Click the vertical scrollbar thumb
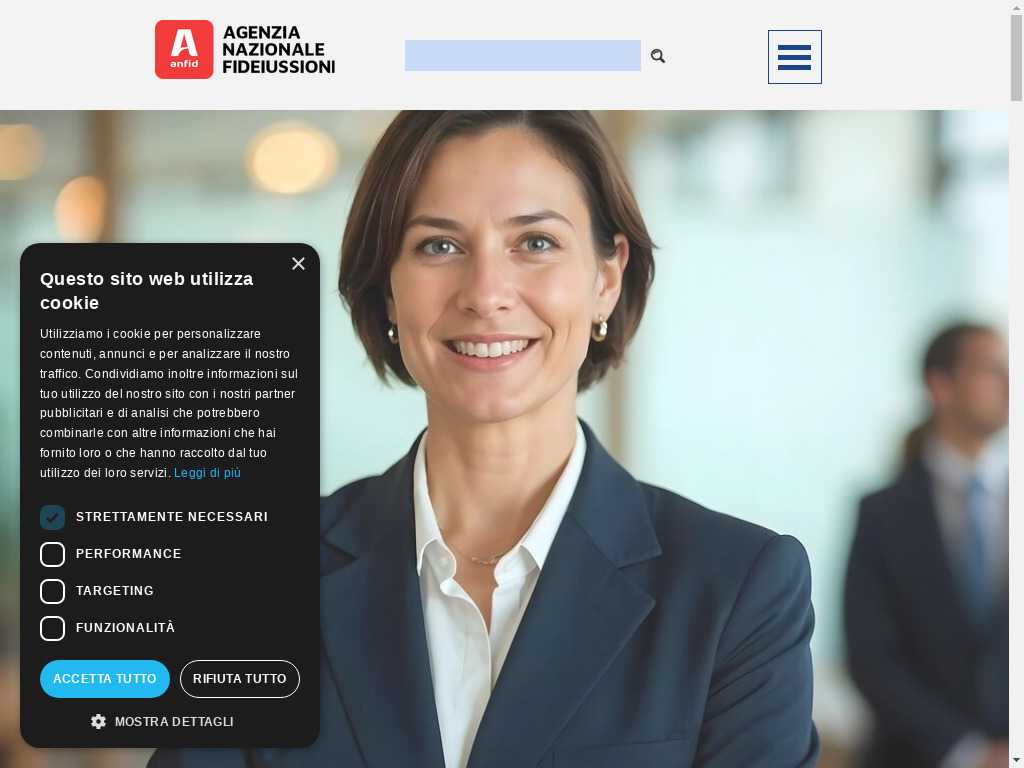The height and width of the screenshot is (768, 1024). click(x=1016, y=57)
